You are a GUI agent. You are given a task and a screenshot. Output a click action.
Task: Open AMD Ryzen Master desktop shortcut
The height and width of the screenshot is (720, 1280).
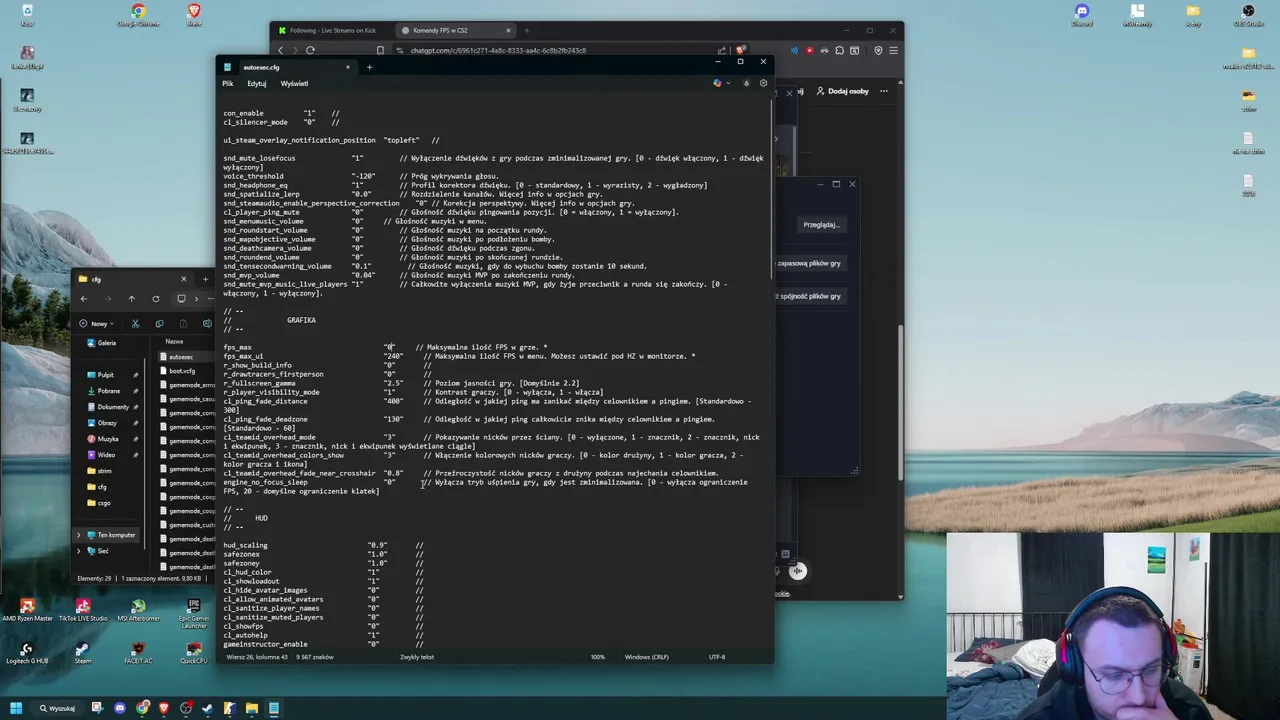click(27, 611)
